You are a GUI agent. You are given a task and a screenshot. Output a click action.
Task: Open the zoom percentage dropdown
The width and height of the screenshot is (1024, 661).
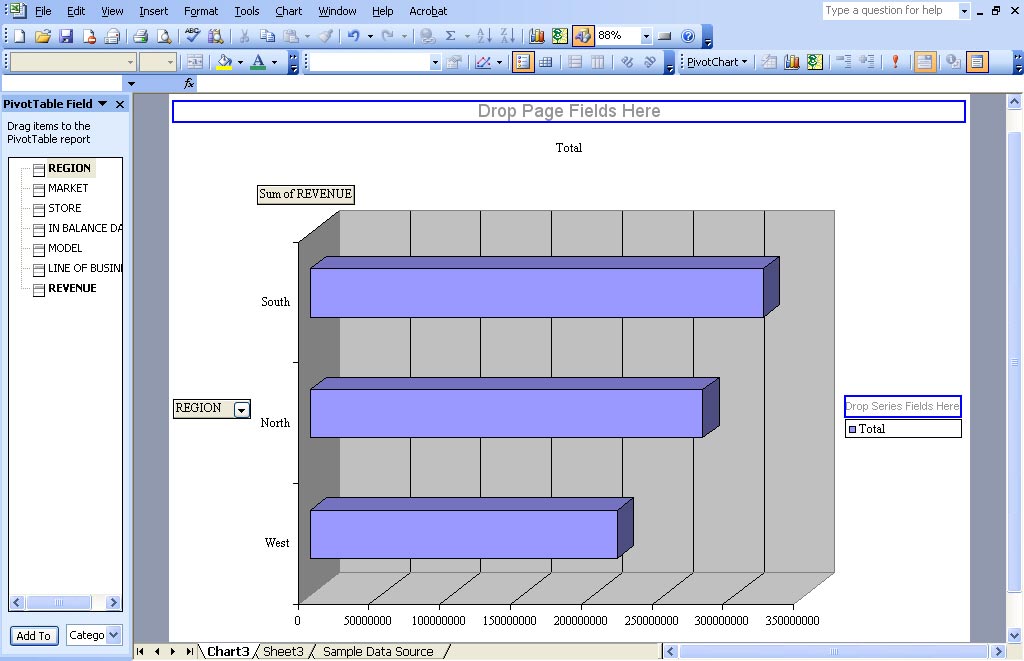coord(646,36)
